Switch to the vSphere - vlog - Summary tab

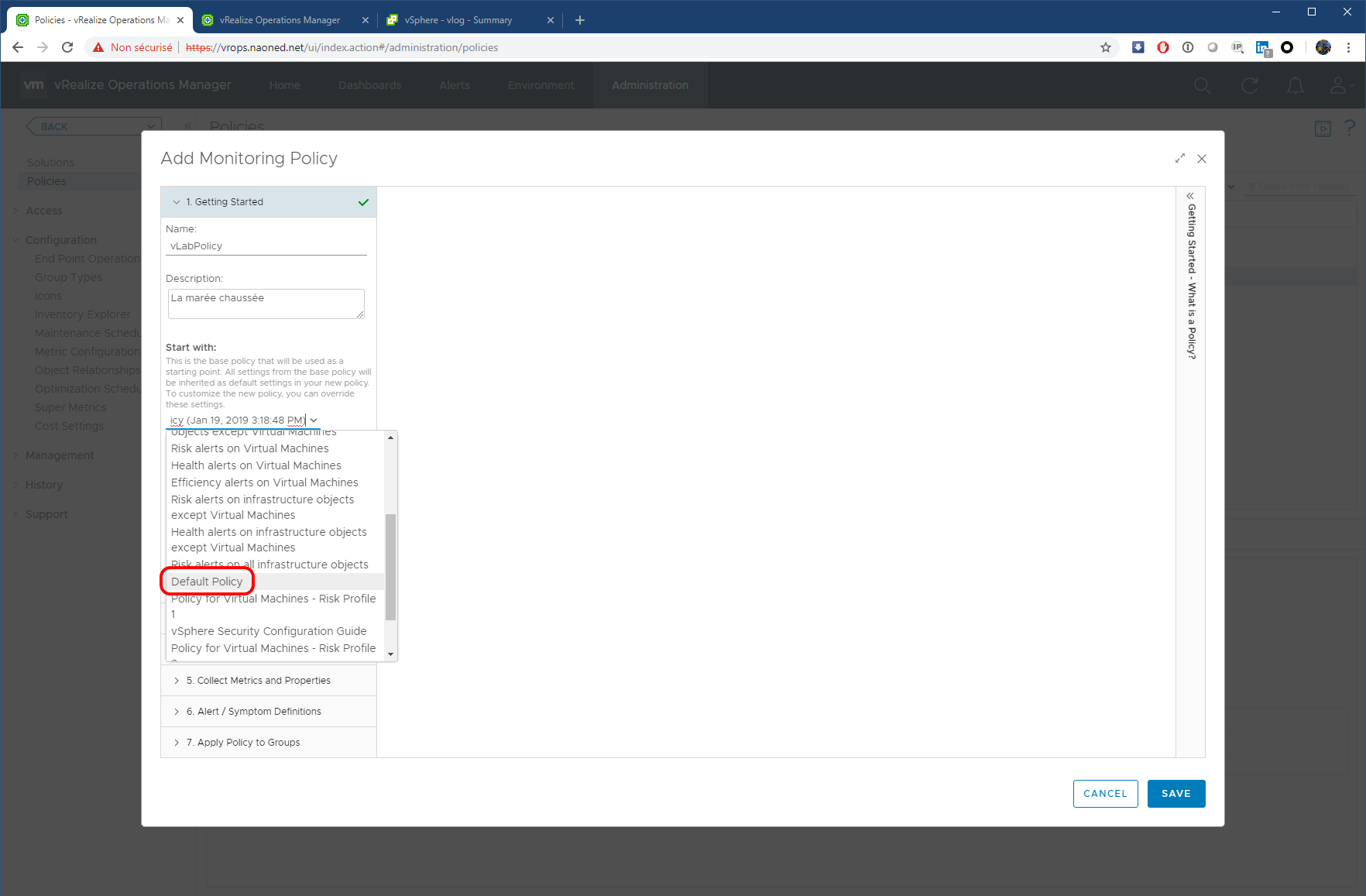coord(458,20)
